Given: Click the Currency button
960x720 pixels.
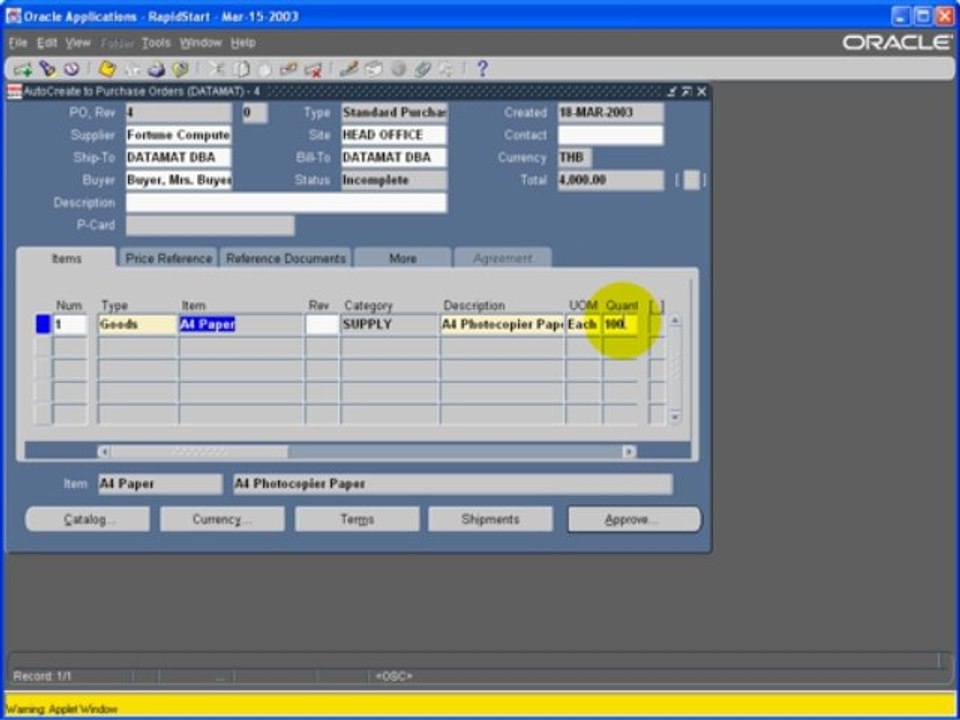Looking at the screenshot, I should point(222,519).
